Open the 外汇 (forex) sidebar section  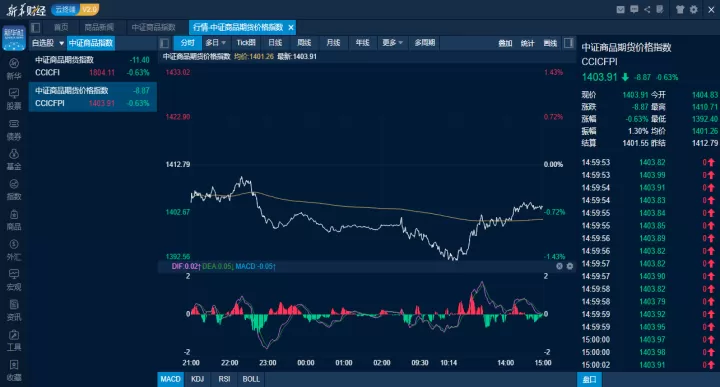pos(14,250)
